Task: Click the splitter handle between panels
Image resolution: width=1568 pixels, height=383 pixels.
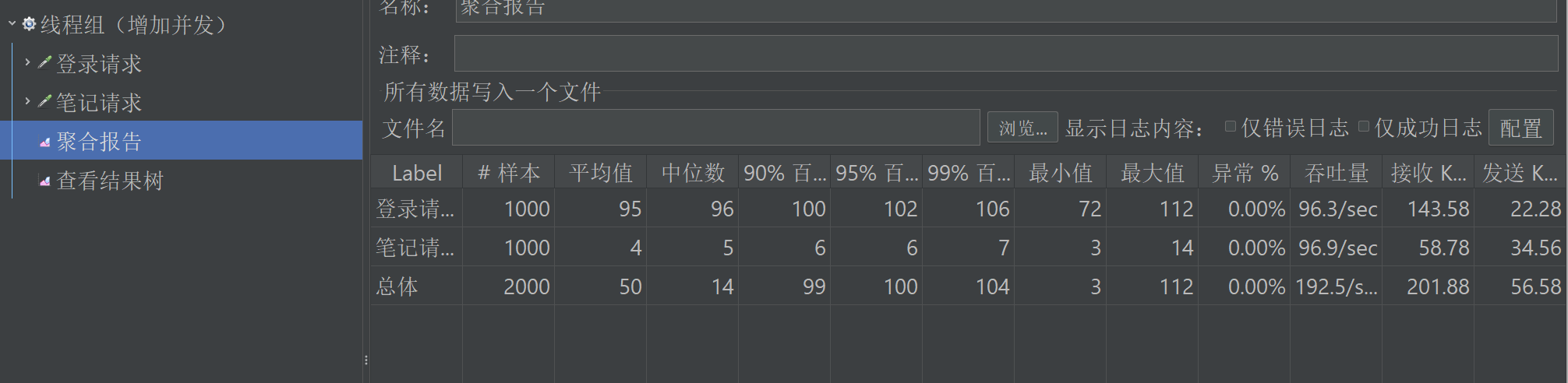Action: pyautogui.click(x=366, y=360)
